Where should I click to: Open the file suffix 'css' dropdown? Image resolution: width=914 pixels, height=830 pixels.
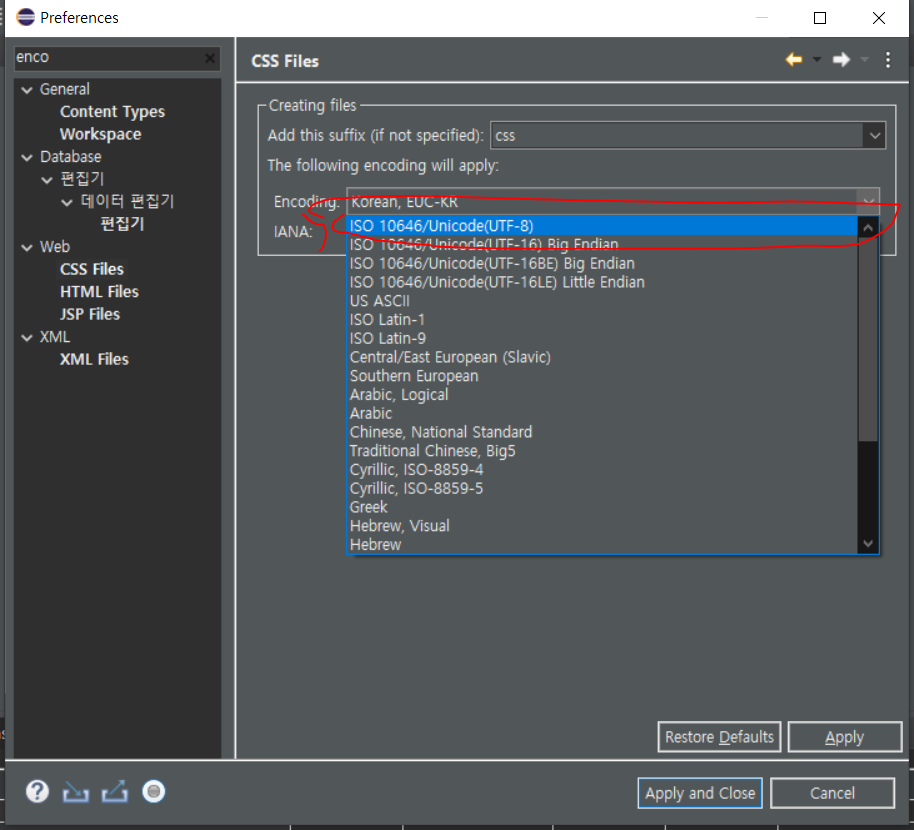coord(874,136)
